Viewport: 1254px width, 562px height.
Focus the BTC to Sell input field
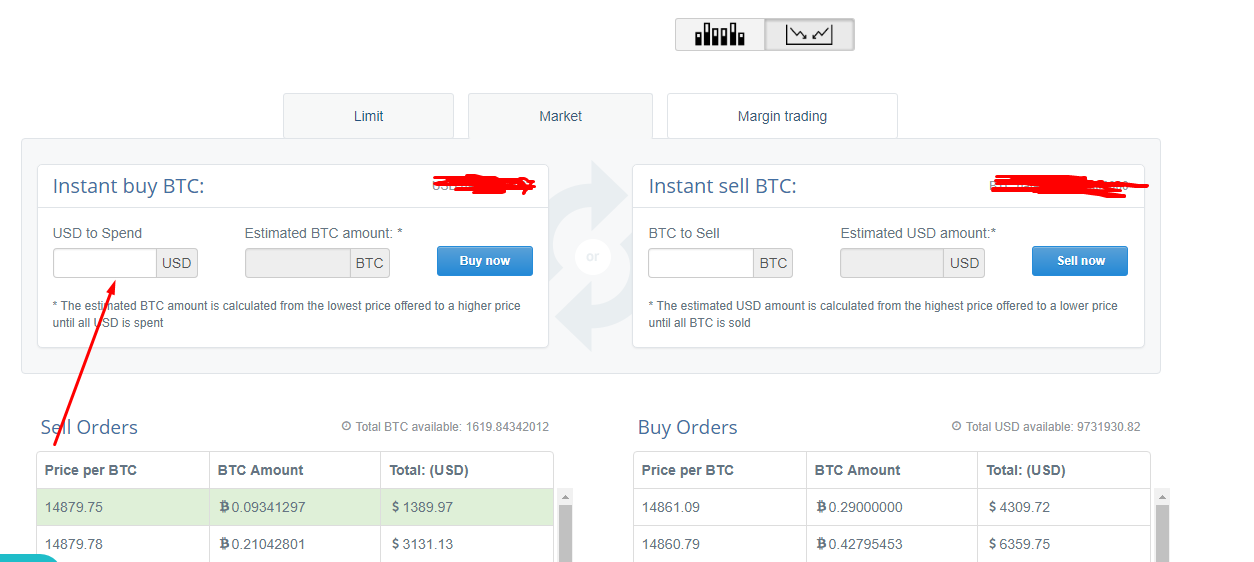tap(701, 263)
